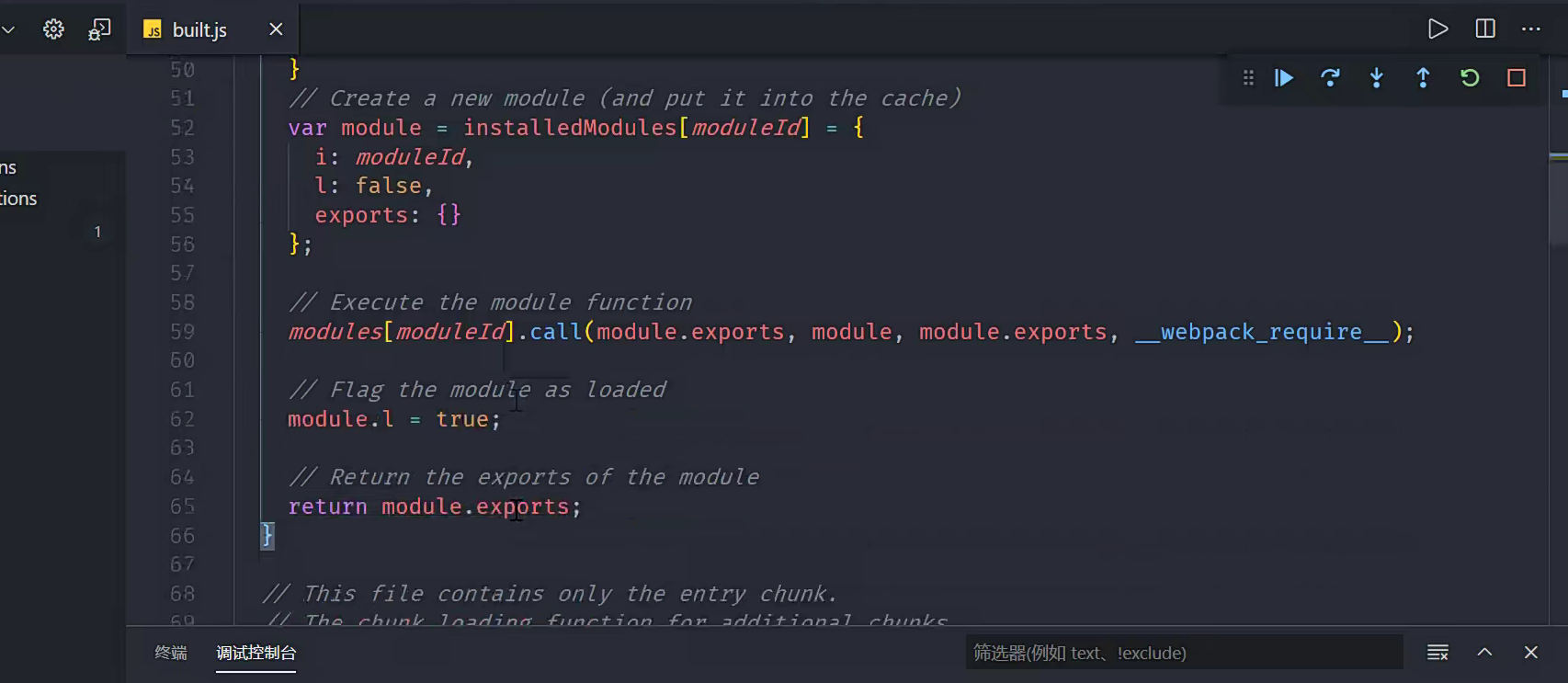Click the Step Over debug icon
This screenshot has width=1568, height=683.
pyautogui.click(x=1330, y=78)
